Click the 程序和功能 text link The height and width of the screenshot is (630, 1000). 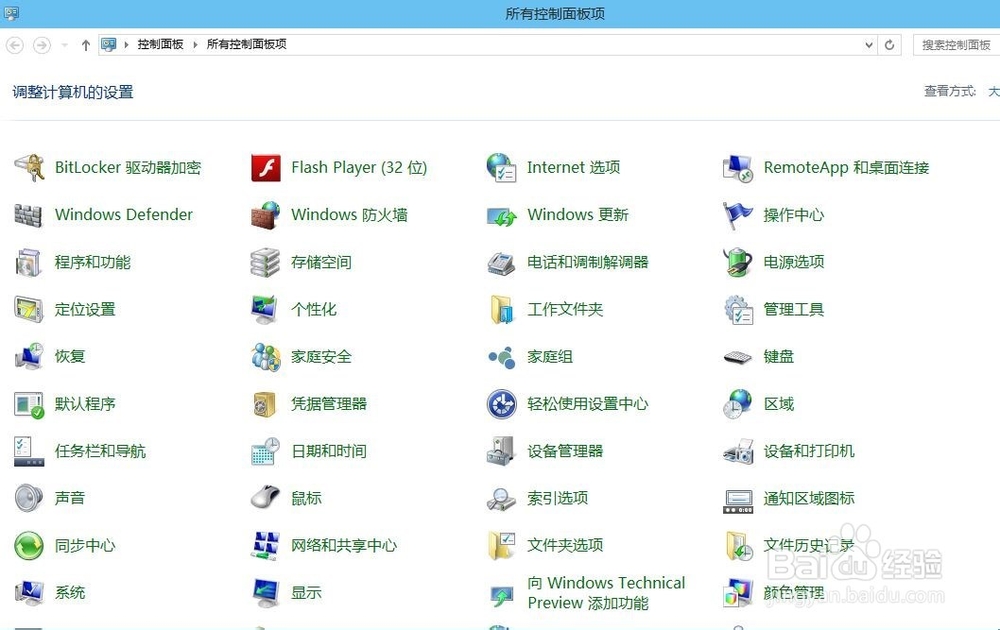click(92, 263)
